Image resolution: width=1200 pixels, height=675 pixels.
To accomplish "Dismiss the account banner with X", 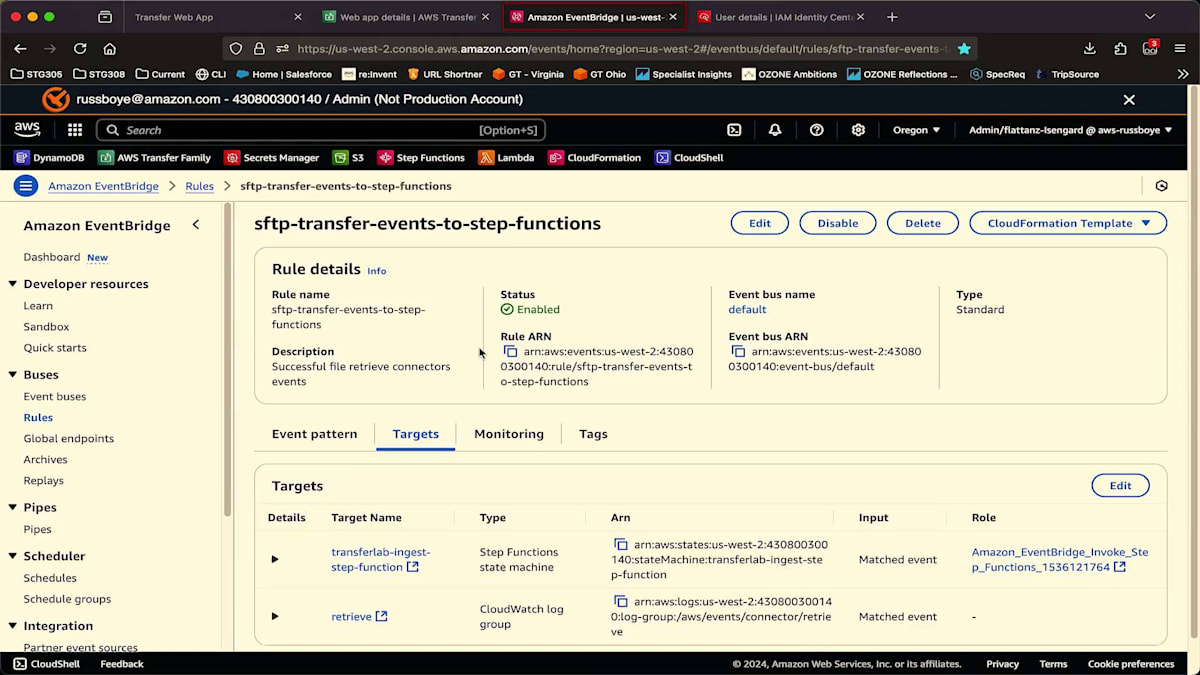I will pos(1129,100).
